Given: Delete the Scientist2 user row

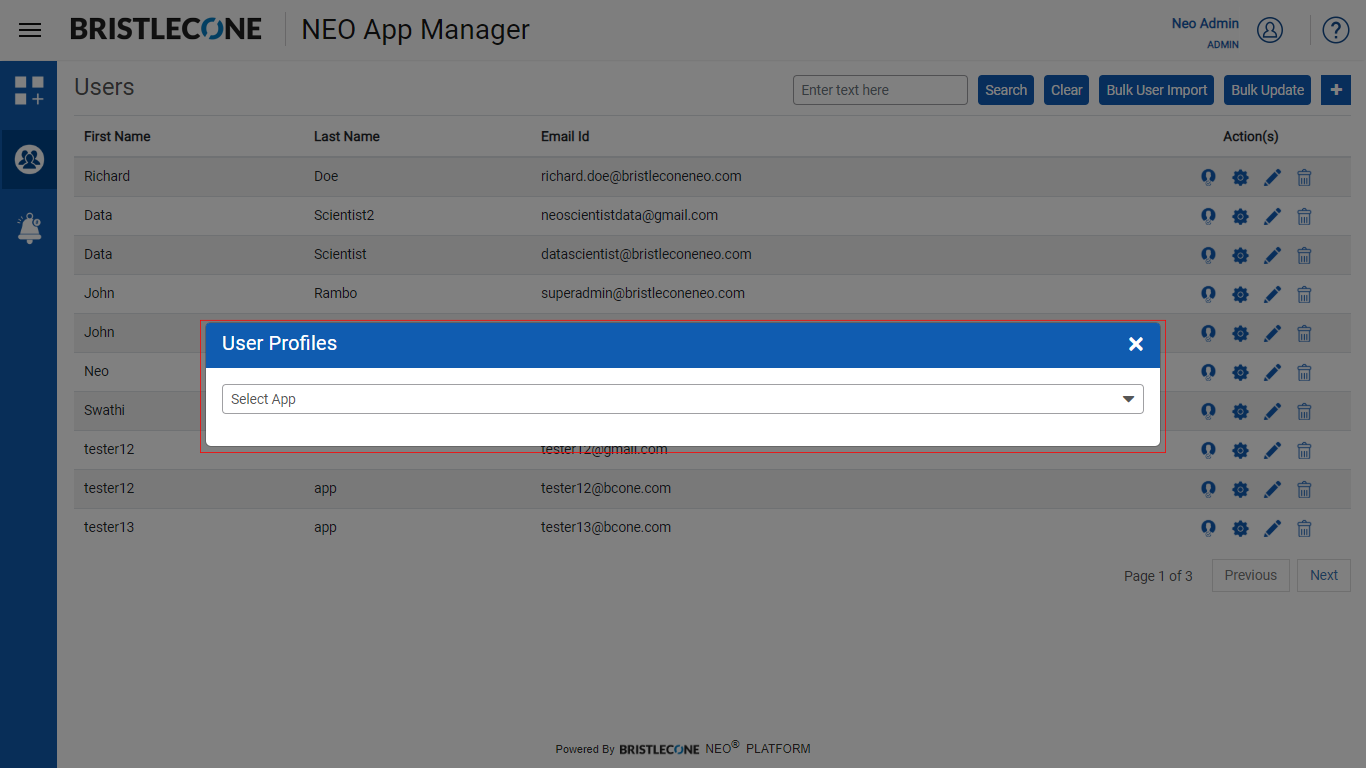Looking at the screenshot, I should 1304,216.
